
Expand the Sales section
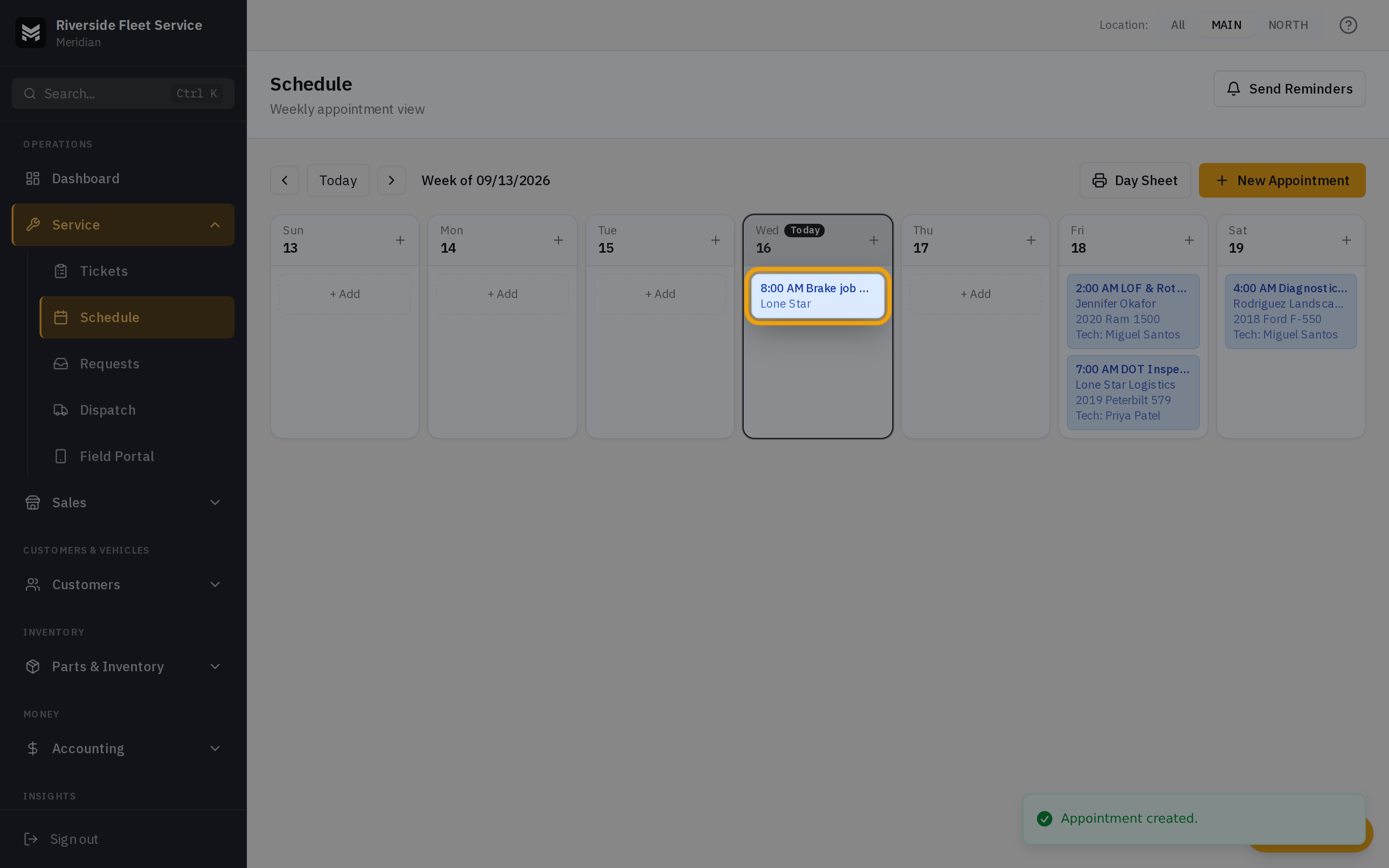[123, 502]
